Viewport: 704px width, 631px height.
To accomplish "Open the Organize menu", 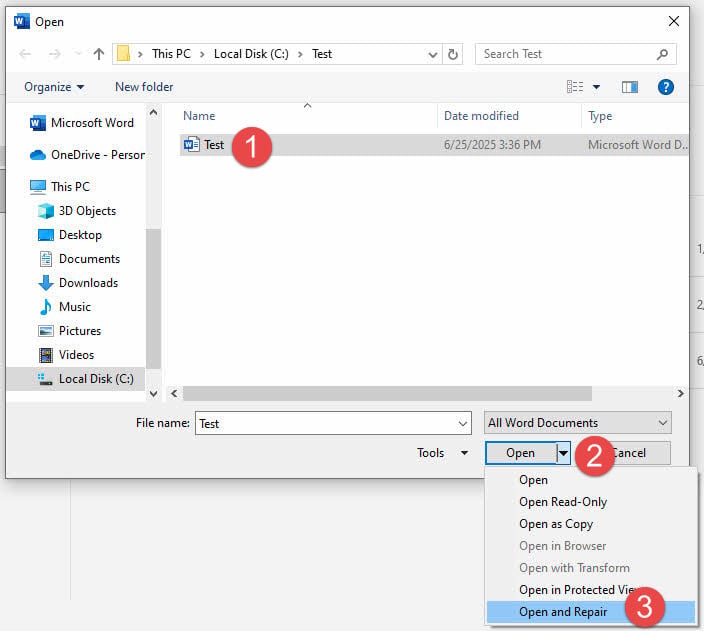I will click(x=54, y=87).
